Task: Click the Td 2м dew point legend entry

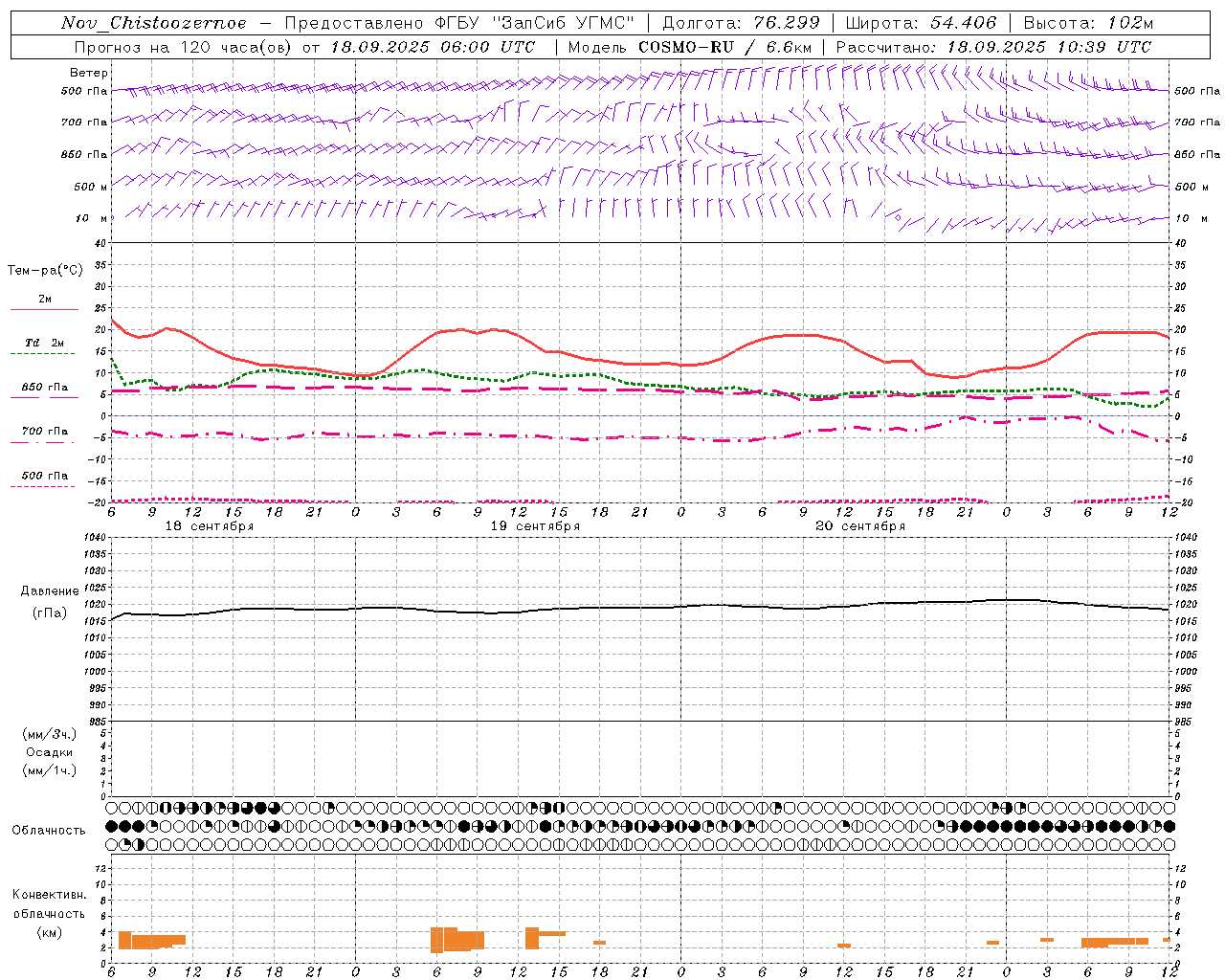Action: (45, 343)
